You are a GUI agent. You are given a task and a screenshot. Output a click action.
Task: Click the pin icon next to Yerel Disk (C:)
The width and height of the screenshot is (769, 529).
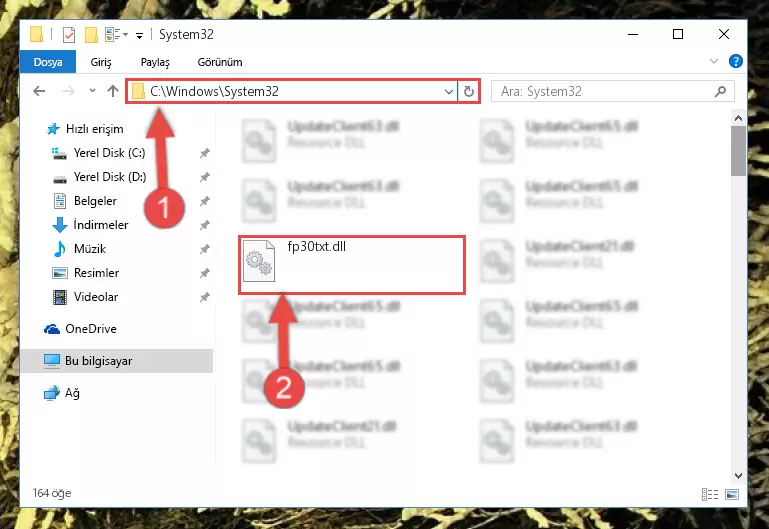205,153
